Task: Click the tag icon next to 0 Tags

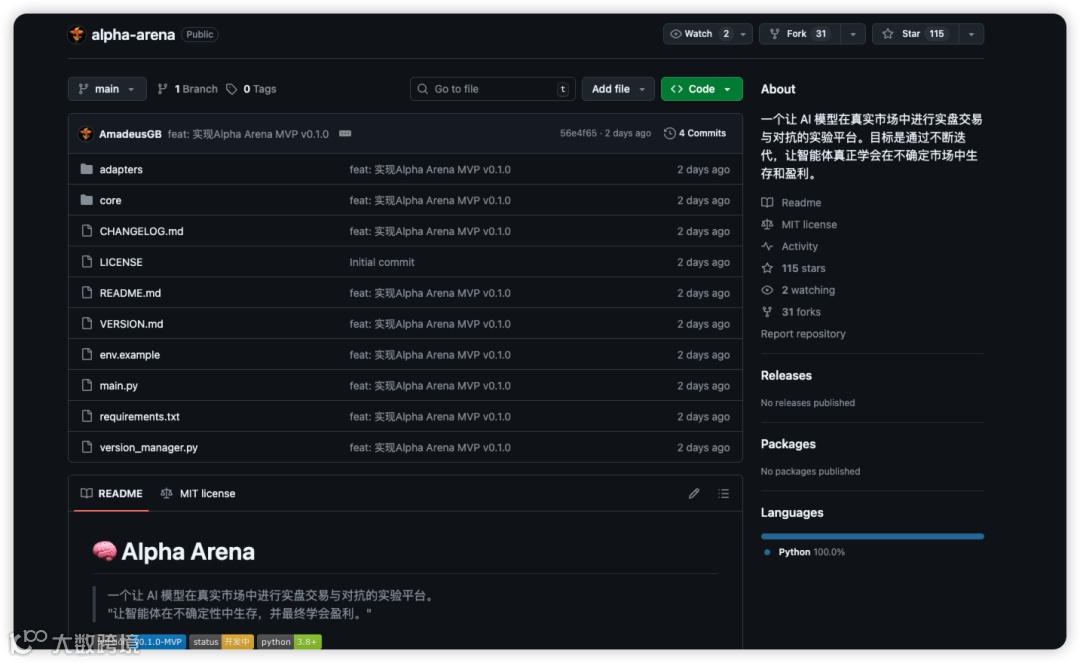Action: [x=231, y=89]
